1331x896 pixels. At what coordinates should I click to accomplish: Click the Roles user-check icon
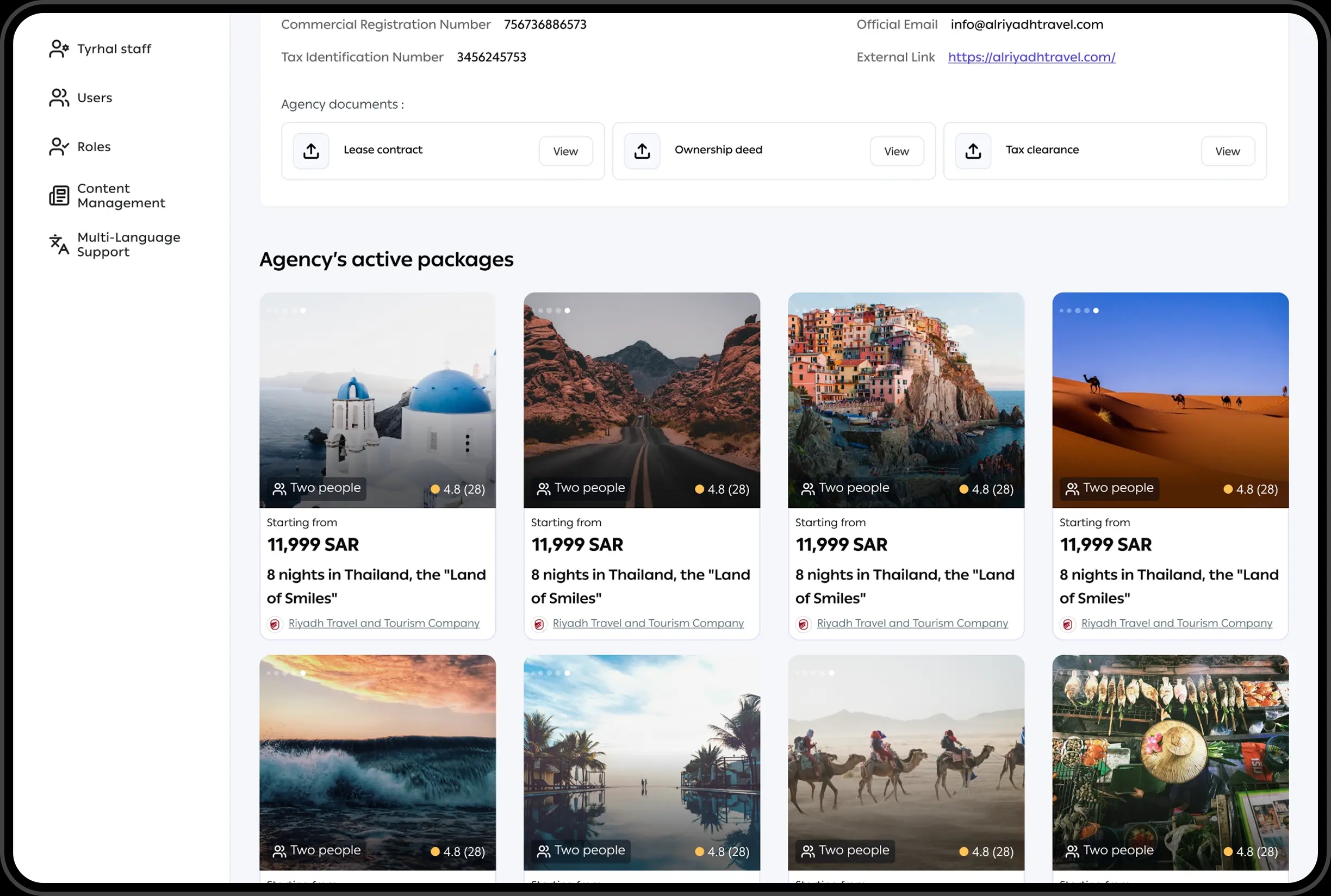(x=59, y=147)
